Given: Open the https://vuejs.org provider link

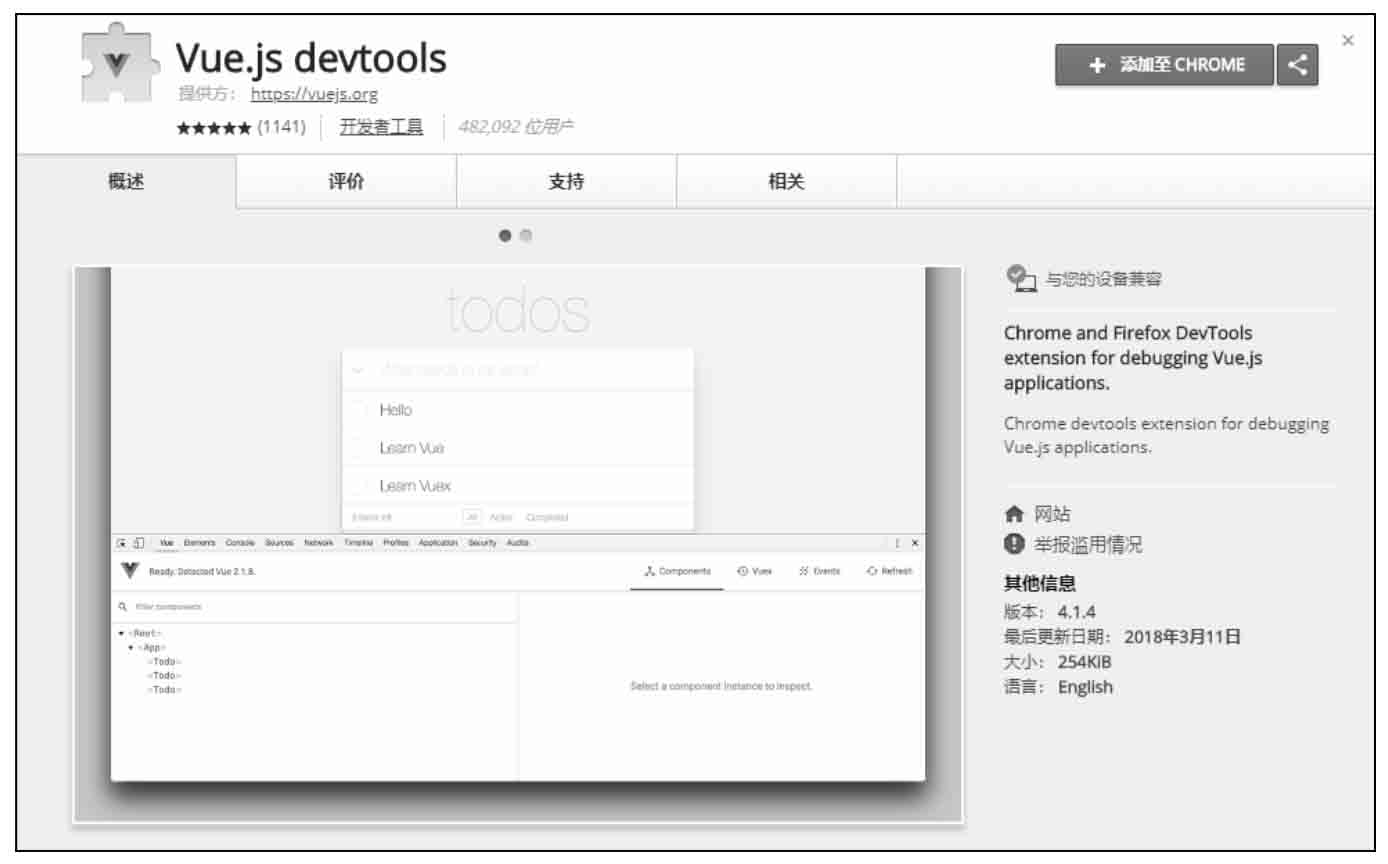Looking at the screenshot, I should pyautogui.click(x=314, y=94).
